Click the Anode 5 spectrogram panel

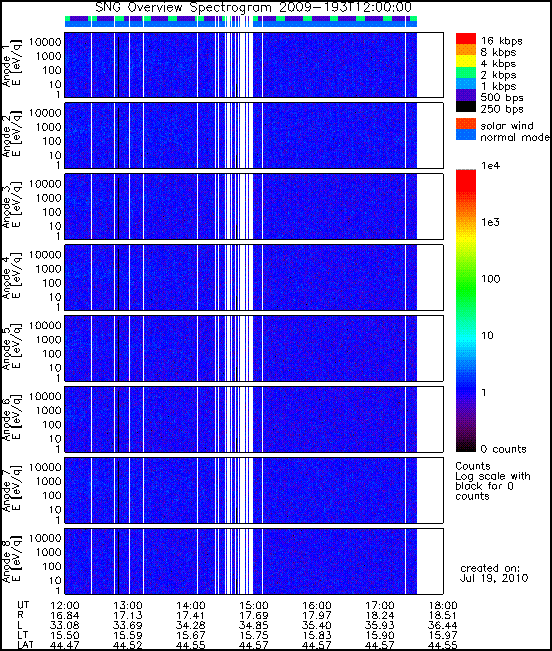click(x=254, y=348)
